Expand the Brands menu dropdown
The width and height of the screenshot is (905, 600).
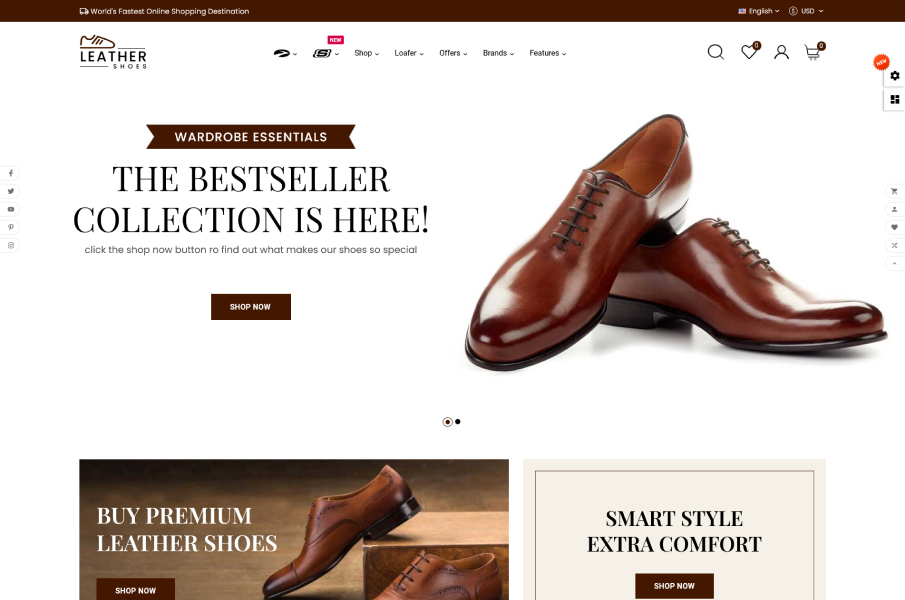coord(498,53)
